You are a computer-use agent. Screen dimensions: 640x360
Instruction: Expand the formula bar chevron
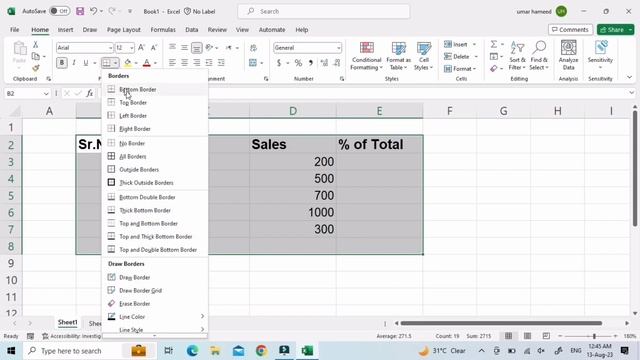click(631, 93)
